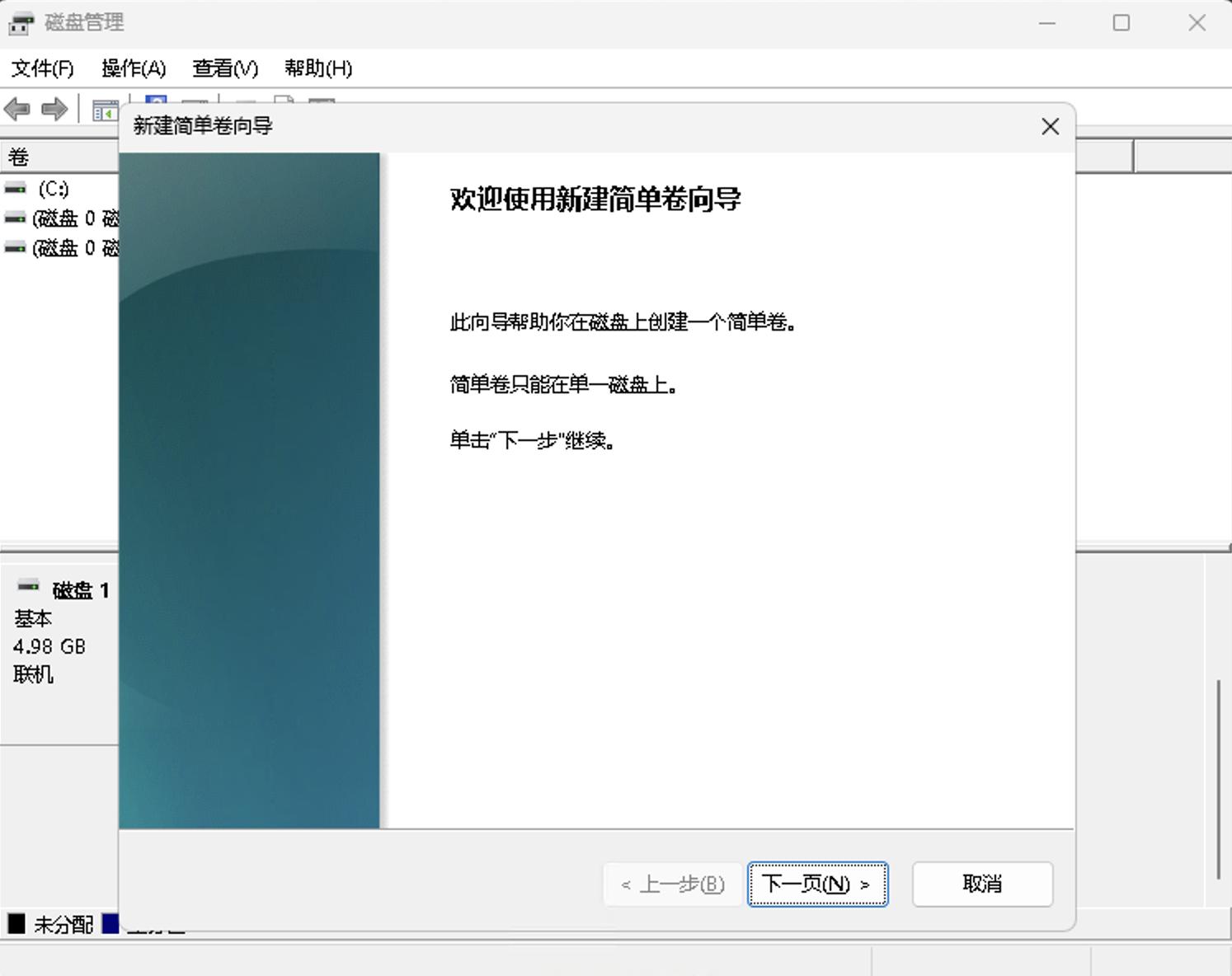Select the third volume row drive icon
Screen dimensions: 1232x976
coord(15,248)
